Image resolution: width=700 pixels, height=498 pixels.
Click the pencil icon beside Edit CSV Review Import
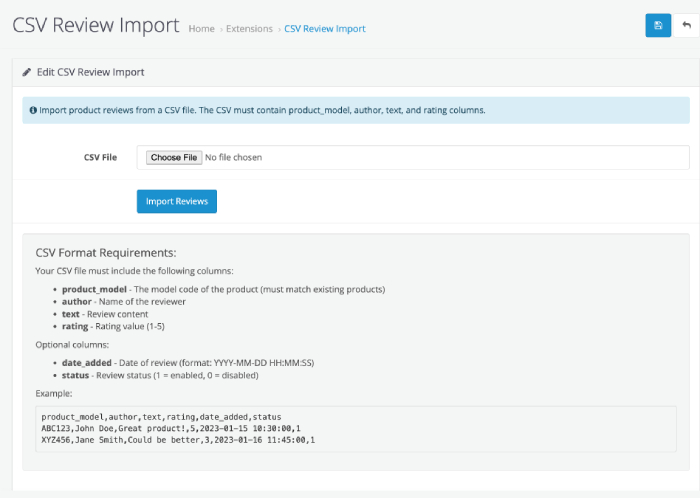pos(27,72)
